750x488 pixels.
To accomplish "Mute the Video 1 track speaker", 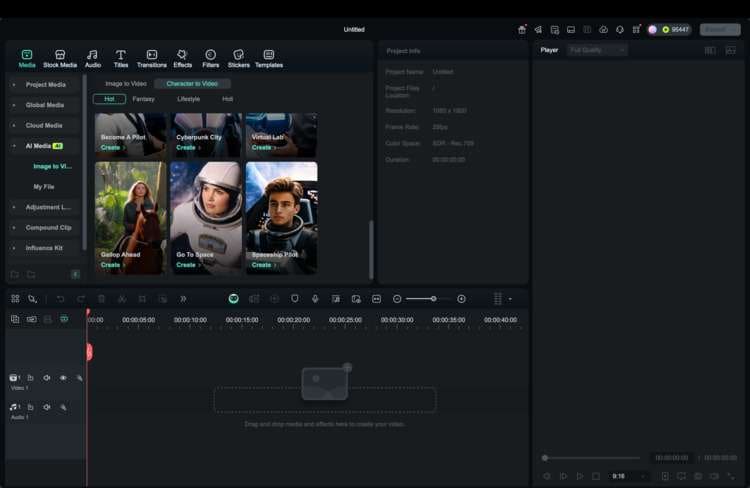I will tap(46, 378).
